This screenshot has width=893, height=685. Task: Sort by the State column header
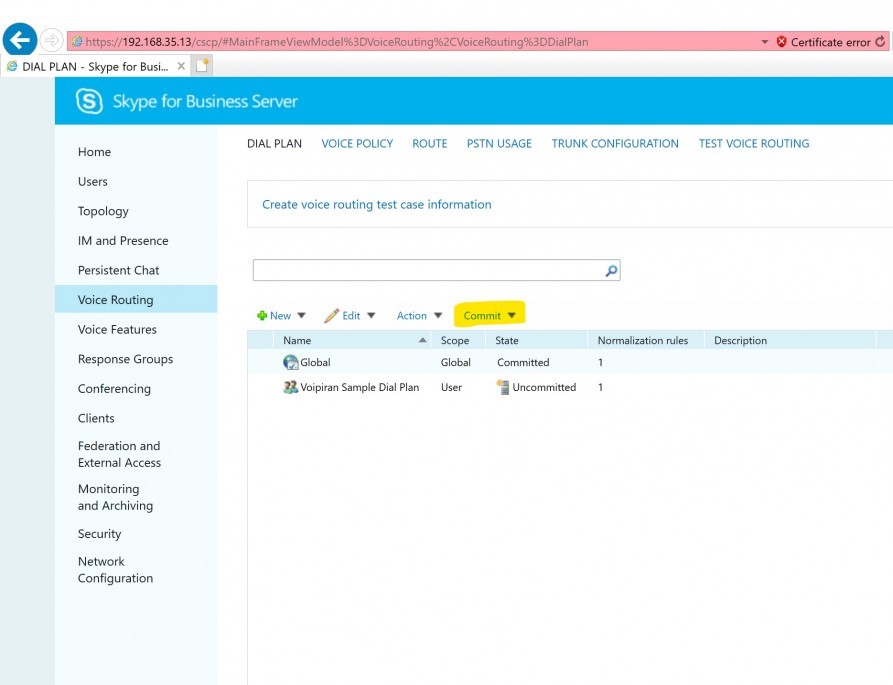coord(507,341)
